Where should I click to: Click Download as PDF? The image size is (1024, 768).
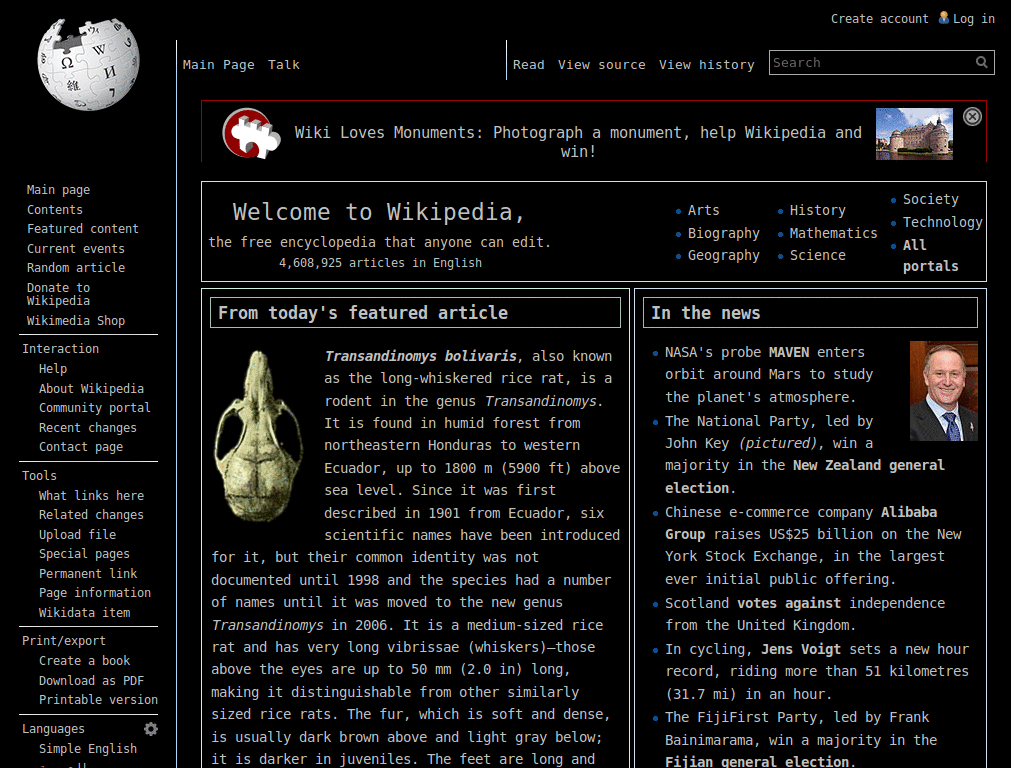pos(91,680)
